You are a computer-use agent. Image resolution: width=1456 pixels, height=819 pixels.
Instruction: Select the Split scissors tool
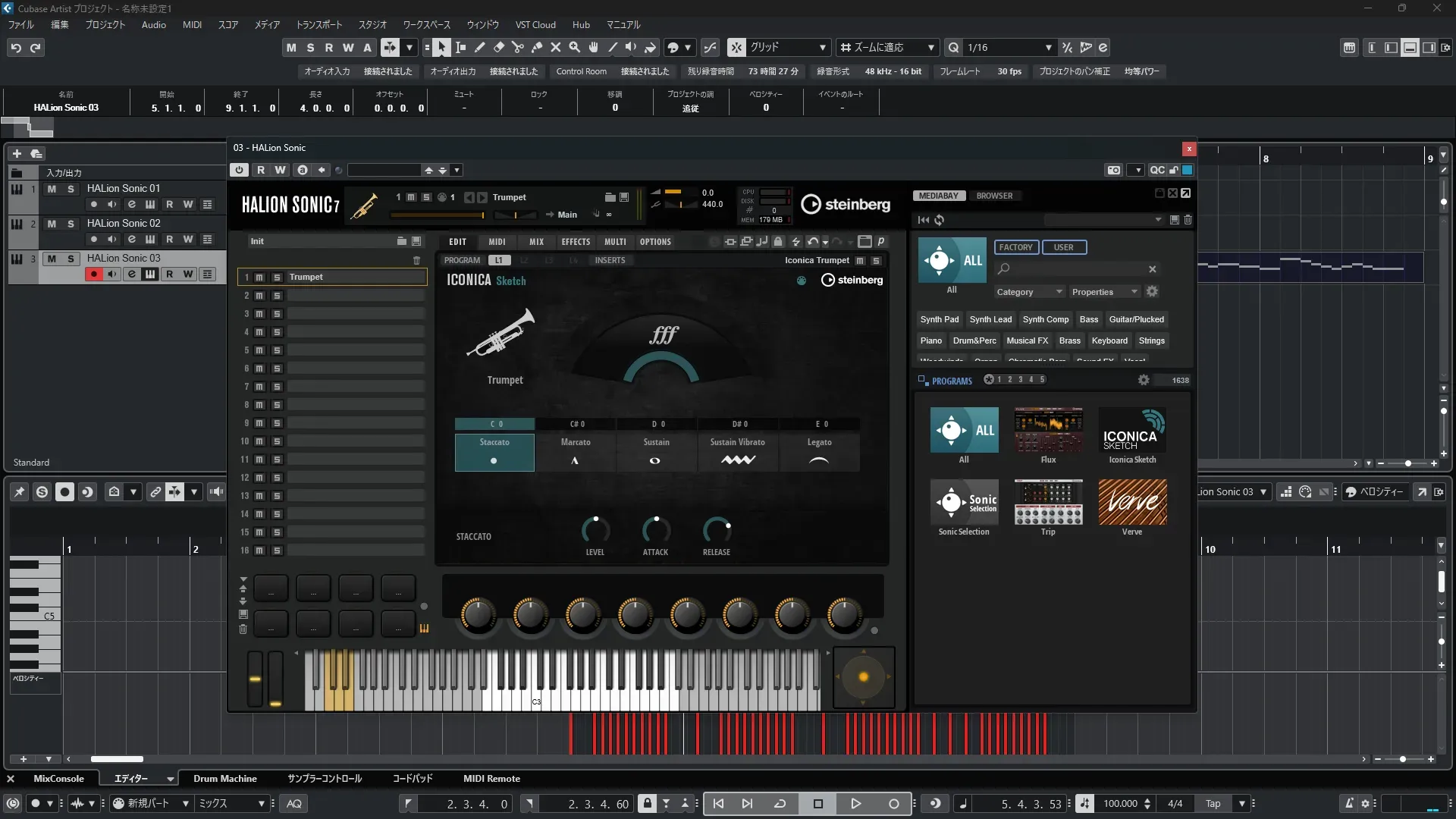coord(517,48)
